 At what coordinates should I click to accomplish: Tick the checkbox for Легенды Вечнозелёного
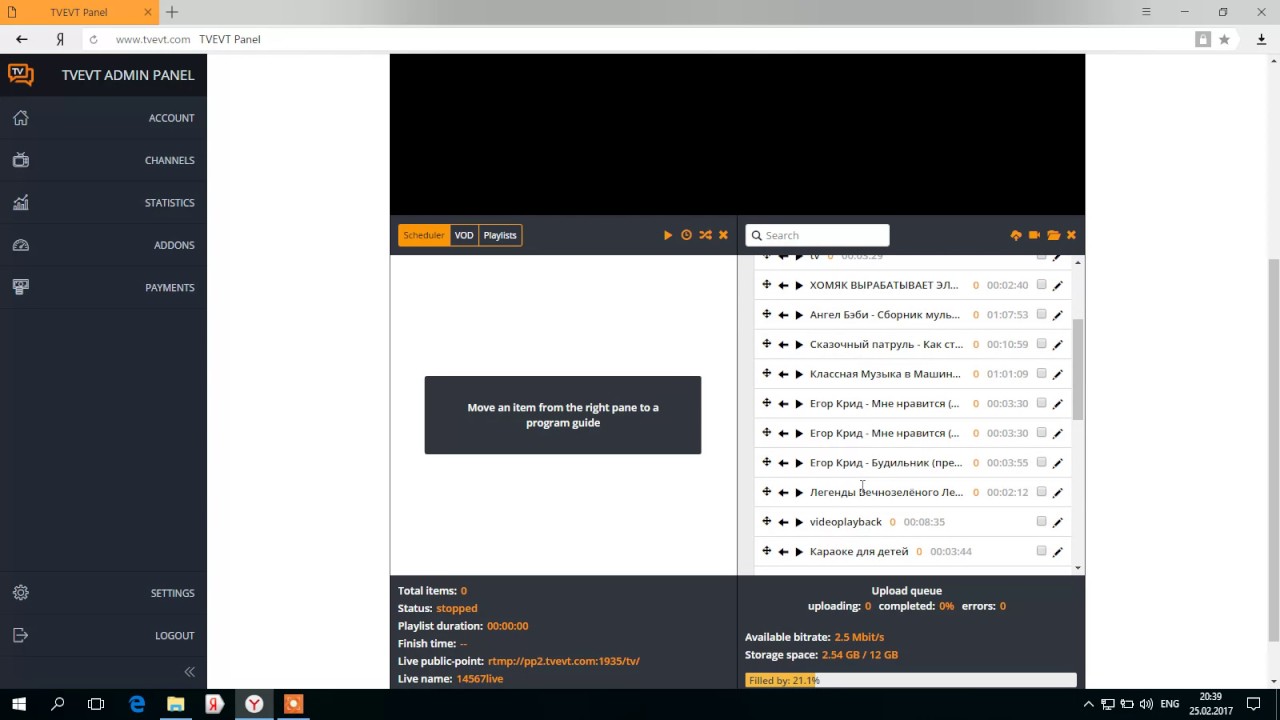point(1041,492)
